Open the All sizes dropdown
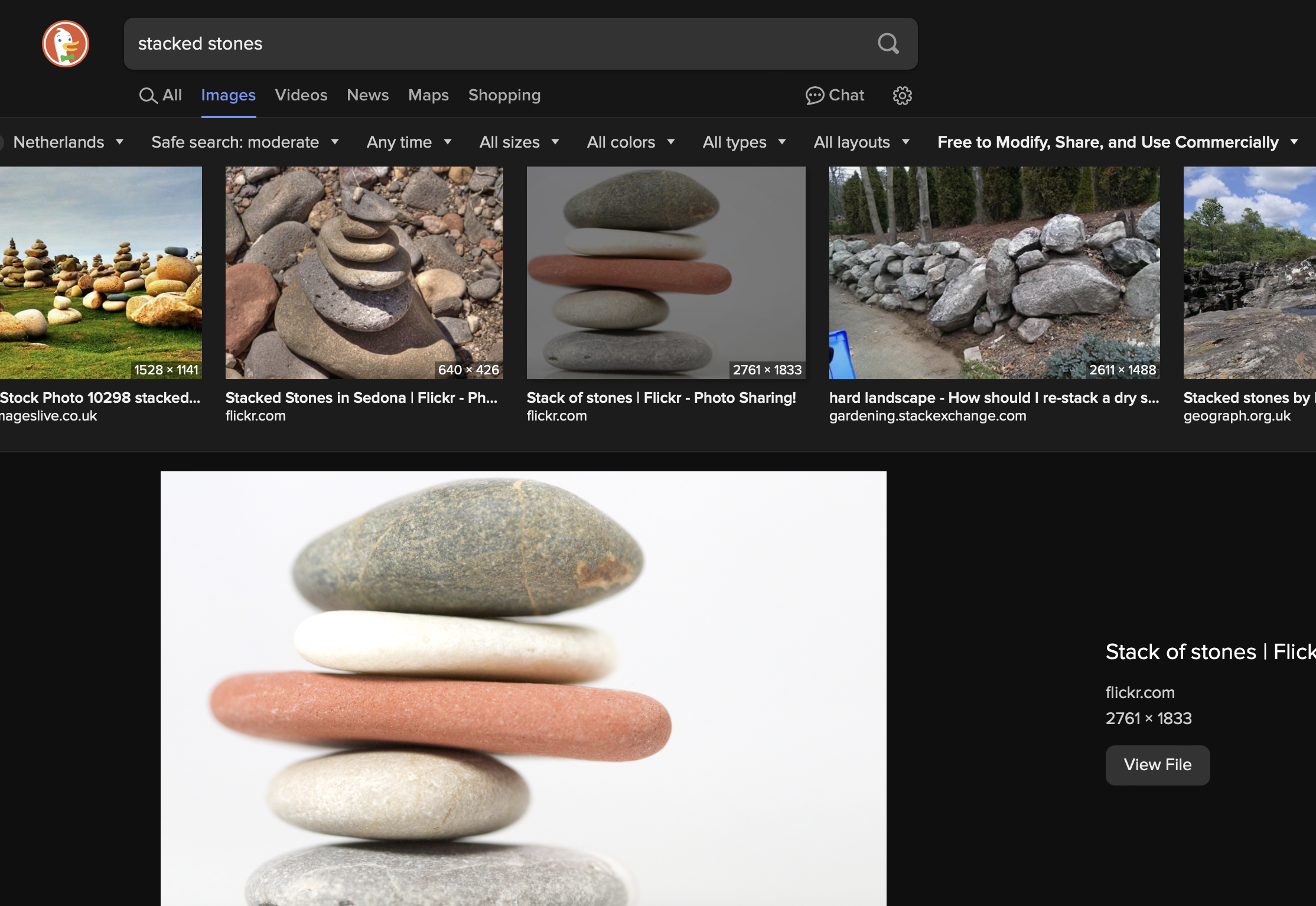Screen dimensions: 1316x906 519,142
